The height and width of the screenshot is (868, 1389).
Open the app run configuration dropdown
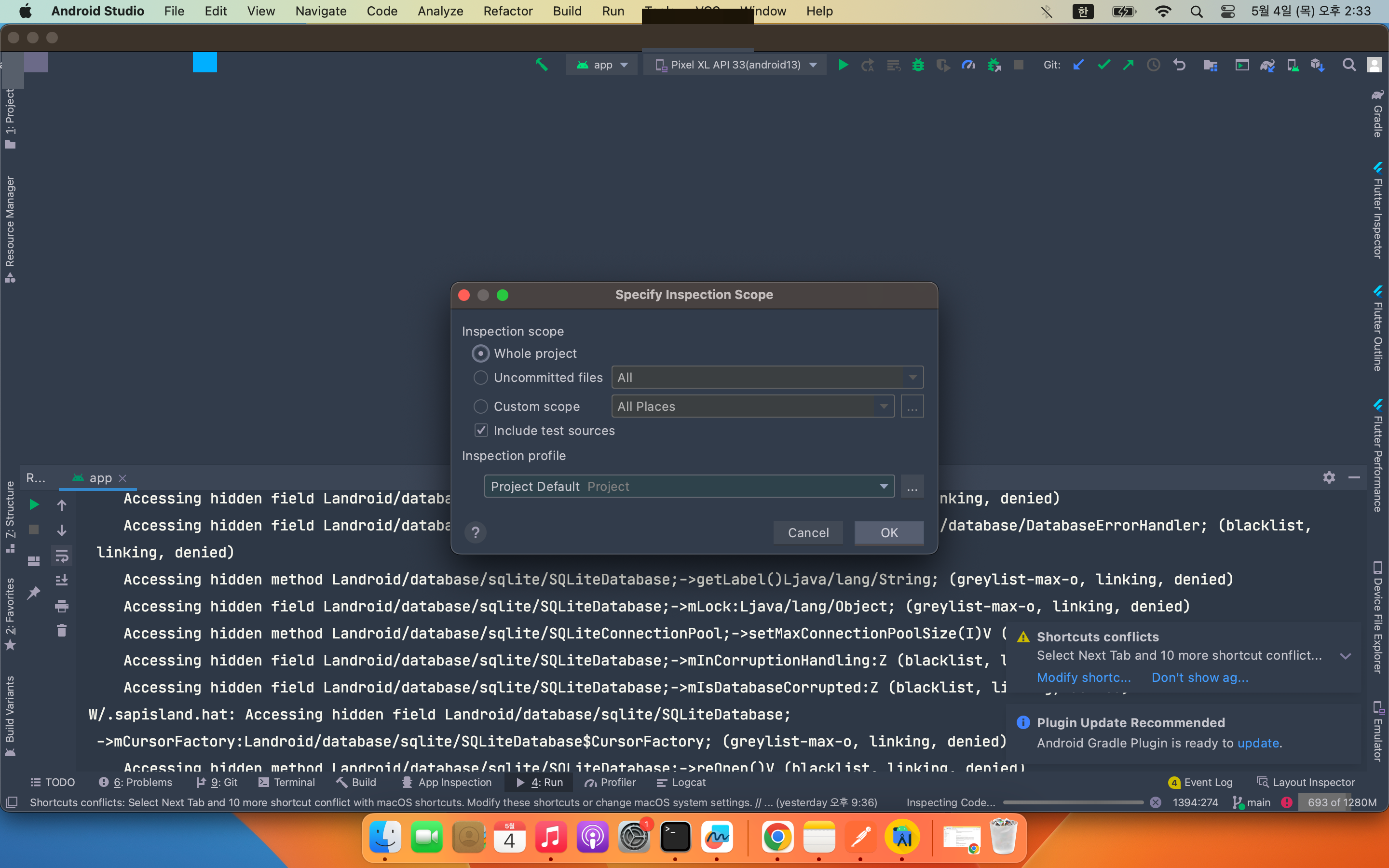tap(602, 65)
